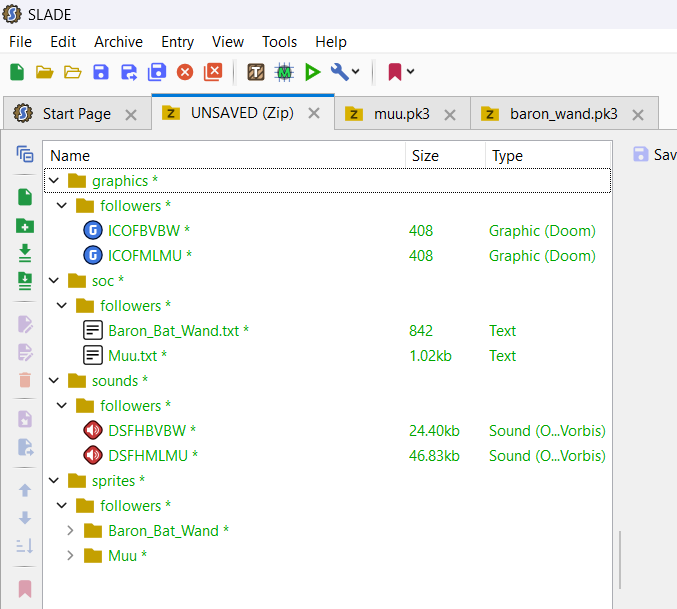Click the Open Directory outlined folder icon
677x609 pixels.
coord(73,72)
